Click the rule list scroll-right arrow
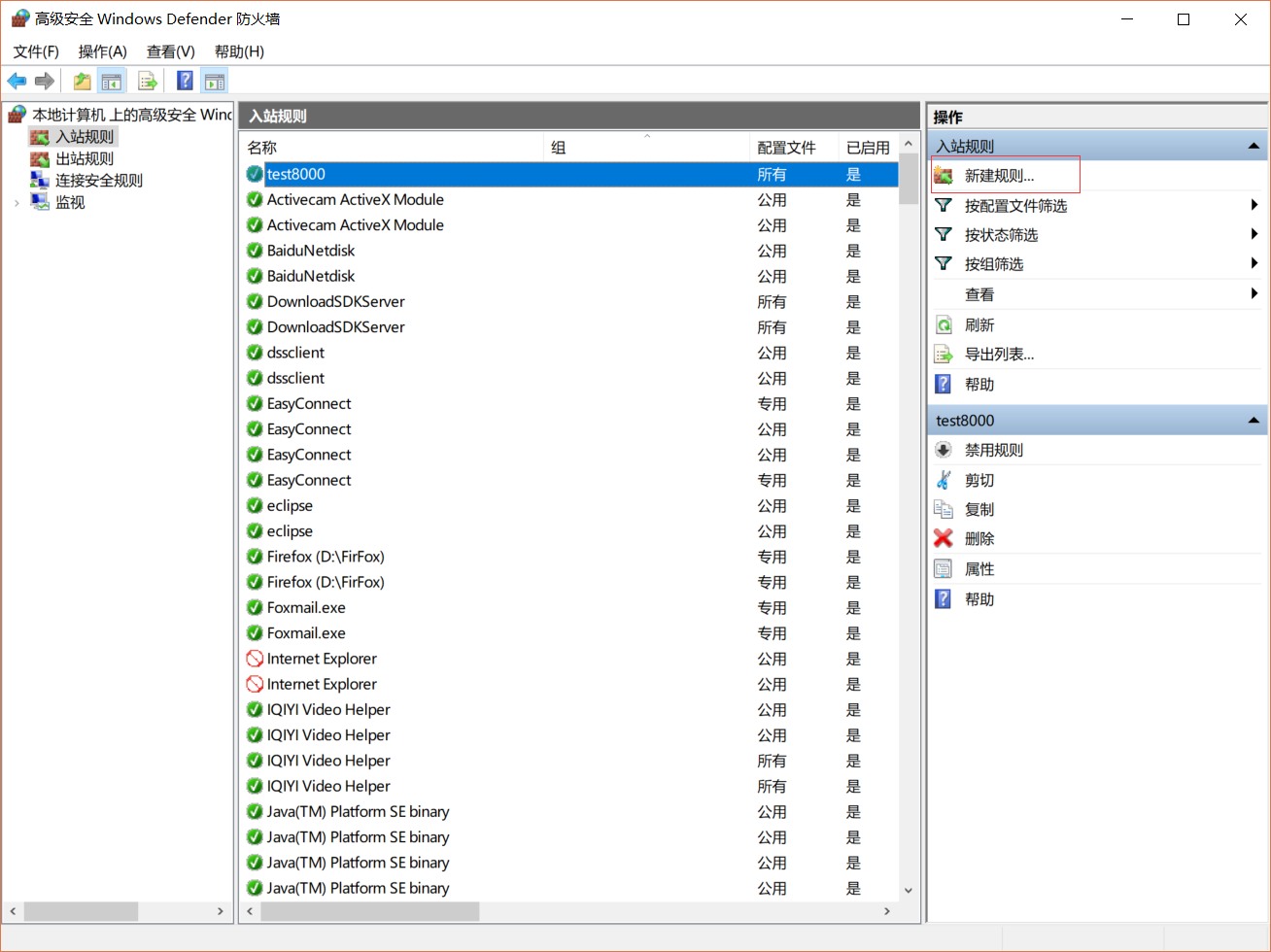Viewport: 1271px width, 952px height. click(886, 911)
